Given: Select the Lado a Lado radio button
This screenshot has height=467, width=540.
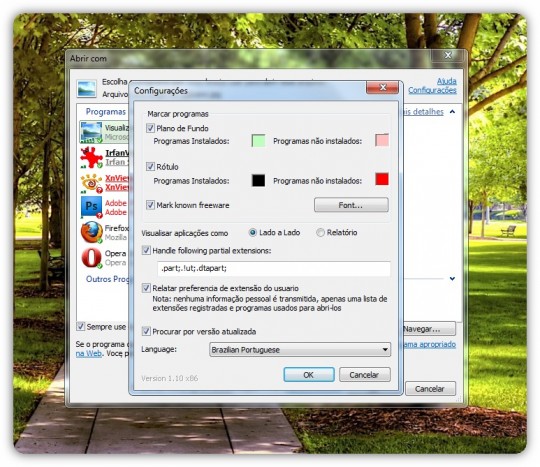Looking at the screenshot, I should pos(252,232).
